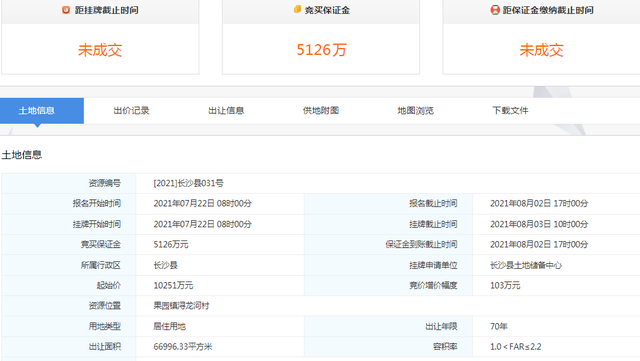The width and height of the screenshot is (640, 361).
Task: Select resource number [2021]长沙县031号
Action: pyautogui.click(x=189, y=183)
